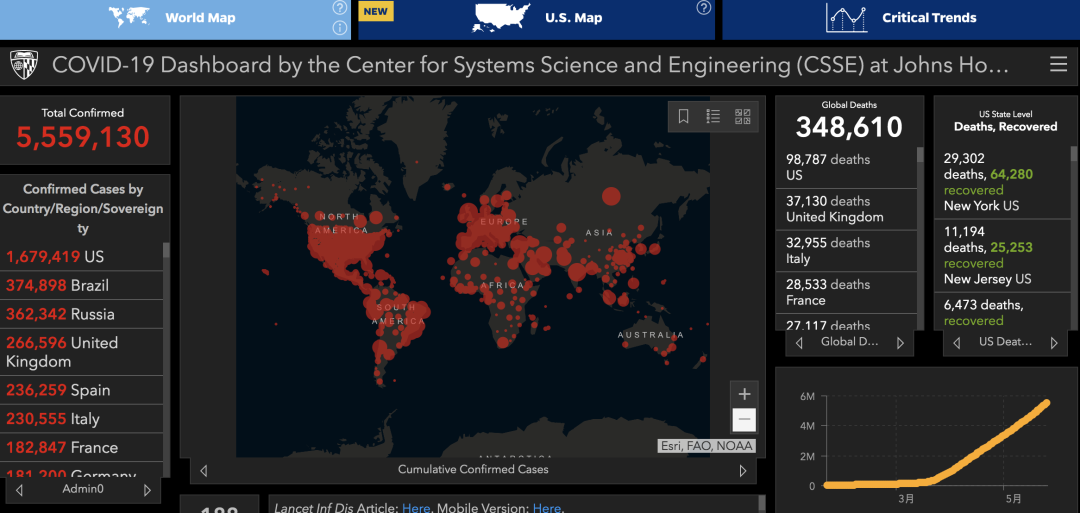Image resolution: width=1080 pixels, height=513 pixels.
Task: Switch to the U.S. Map tab
Action: tap(537, 19)
